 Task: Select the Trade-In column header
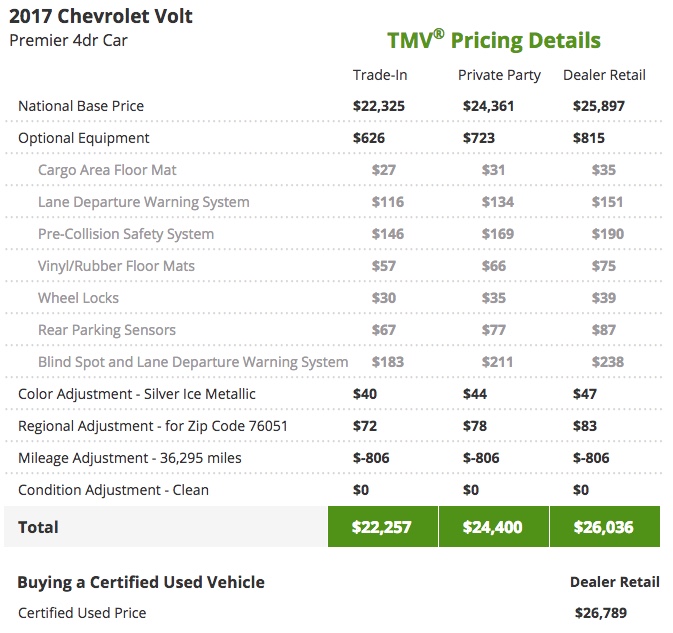[x=380, y=75]
